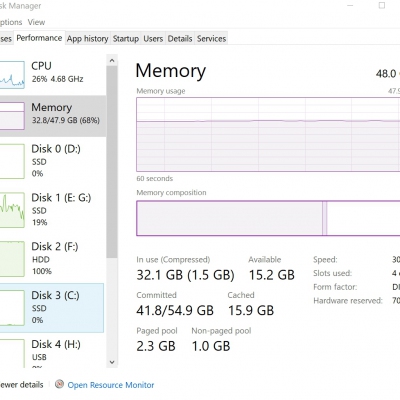Click the Committed 41.8/54.9 GB value
Image resolution: width=400 pixels, height=400 pixels.
click(x=175, y=310)
